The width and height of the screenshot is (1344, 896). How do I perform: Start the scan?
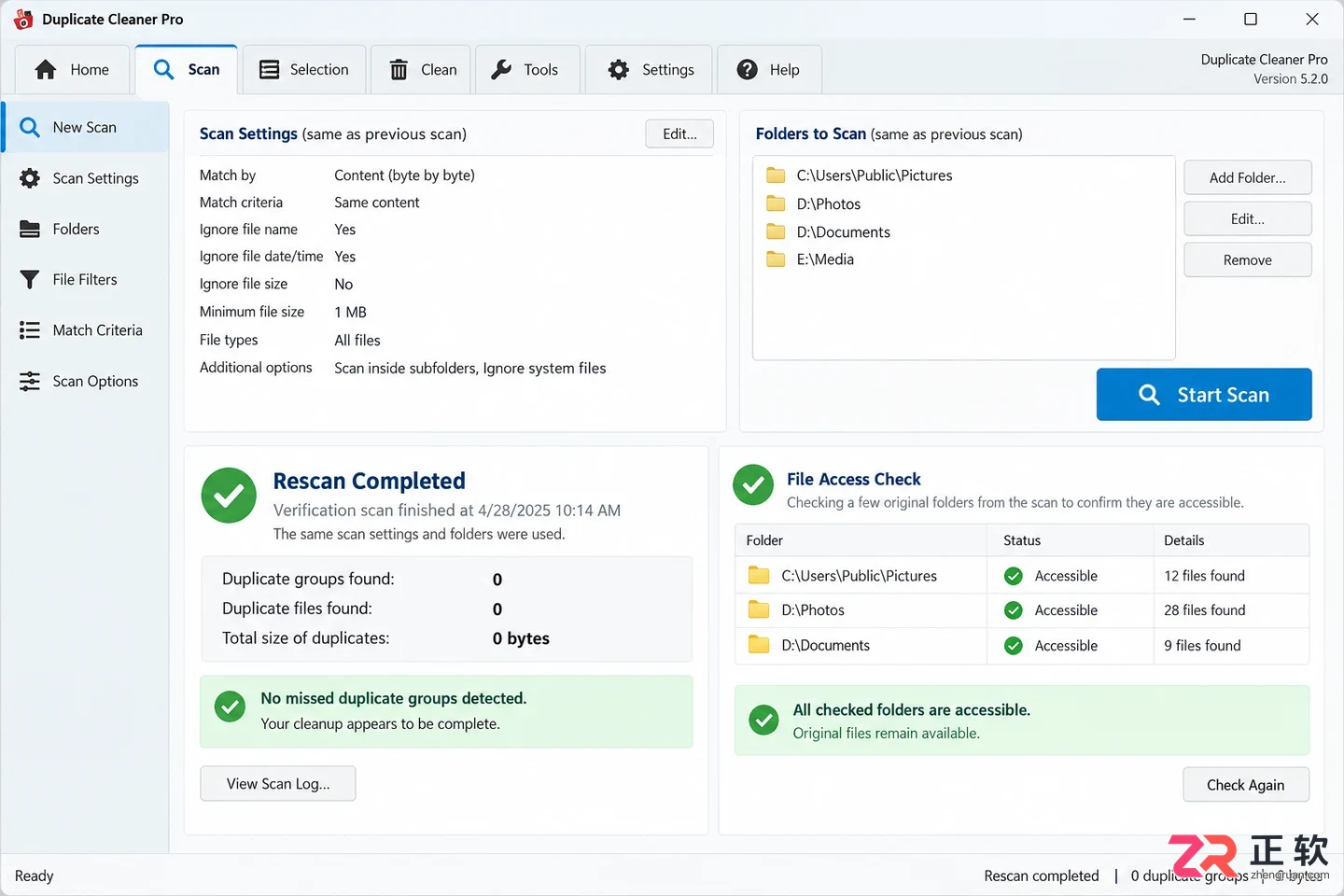(1204, 395)
